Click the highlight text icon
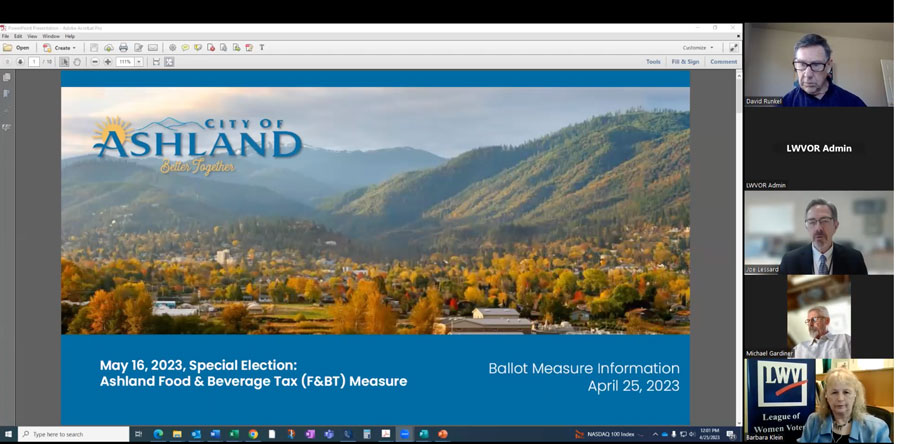 click(x=198, y=48)
